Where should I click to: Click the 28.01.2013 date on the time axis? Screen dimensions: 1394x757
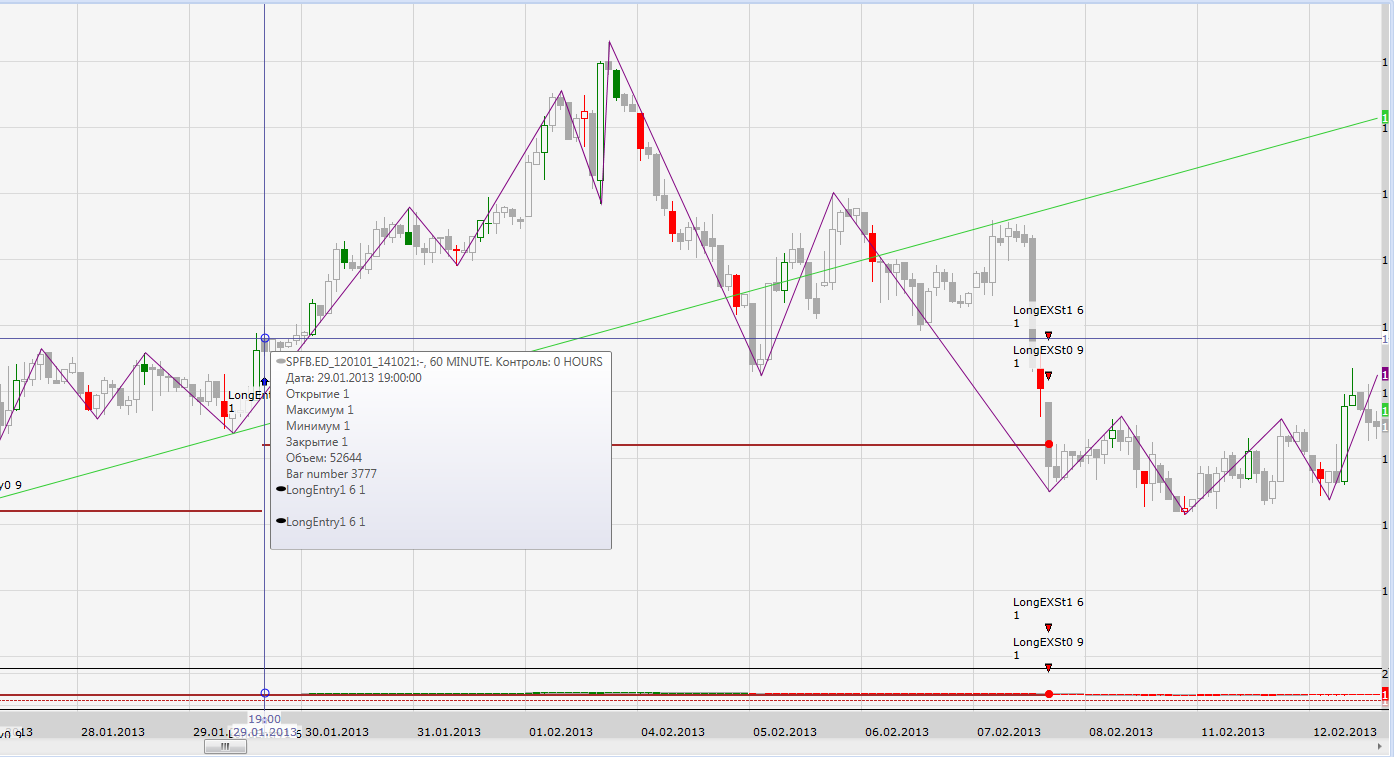[x=112, y=732]
